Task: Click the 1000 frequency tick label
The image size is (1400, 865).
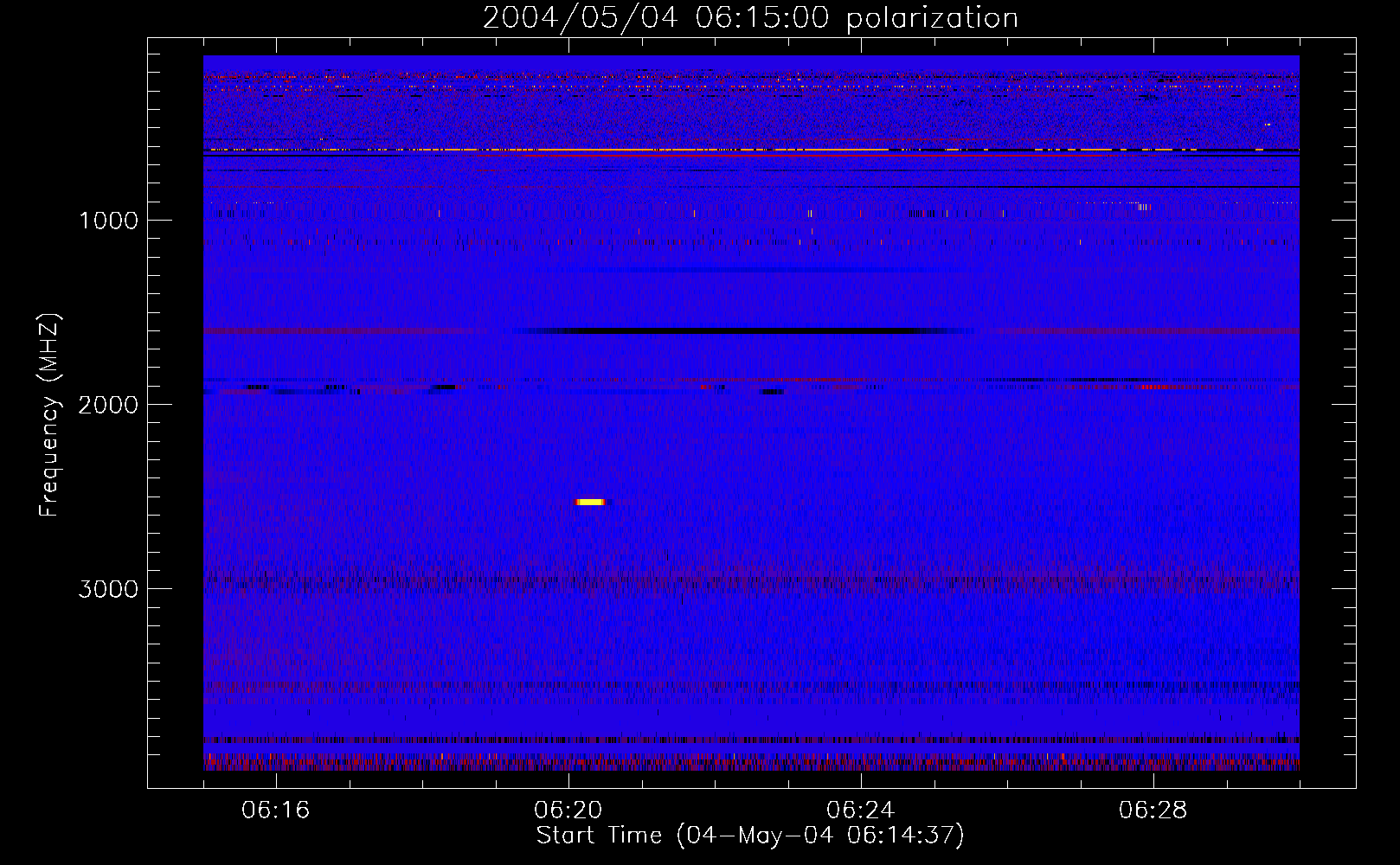Action: pos(108,221)
